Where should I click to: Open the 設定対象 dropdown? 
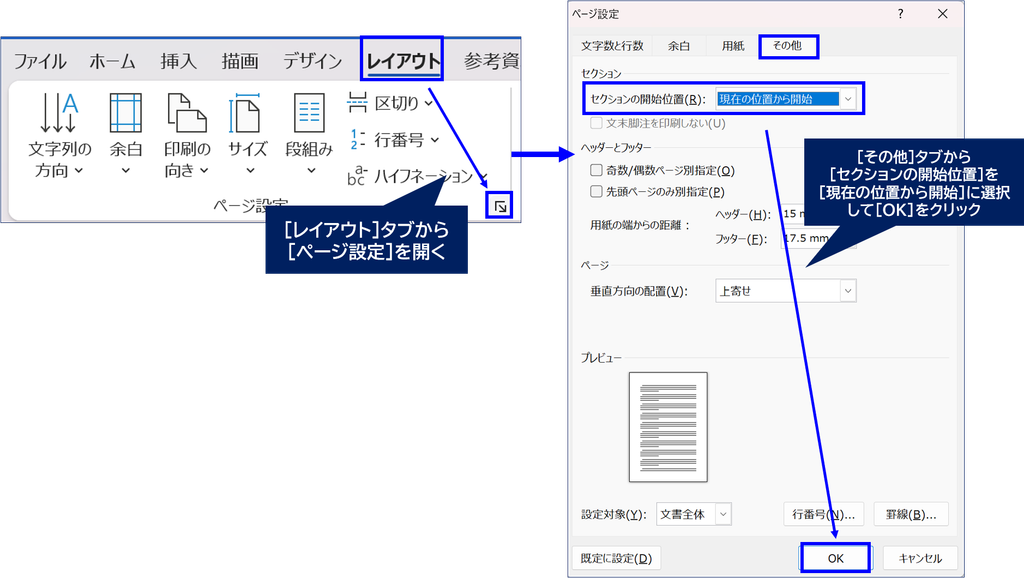pos(723,515)
